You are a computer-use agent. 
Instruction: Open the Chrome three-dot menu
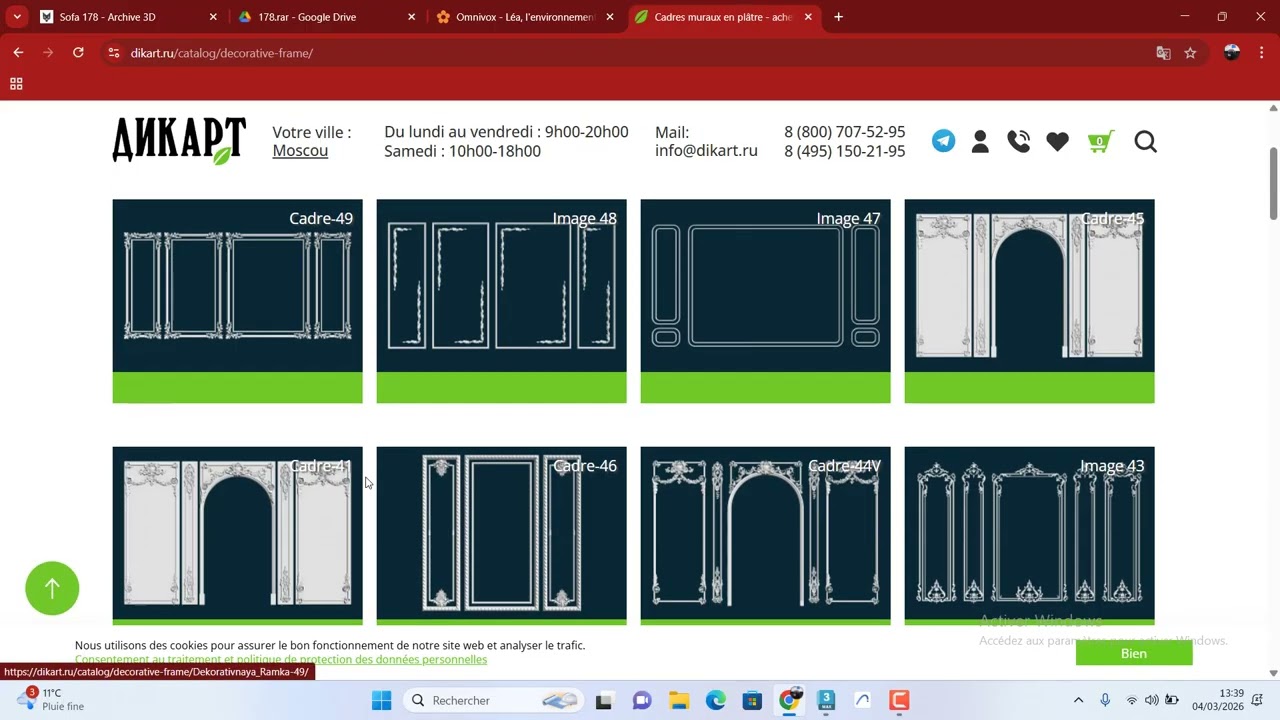[1261, 53]
